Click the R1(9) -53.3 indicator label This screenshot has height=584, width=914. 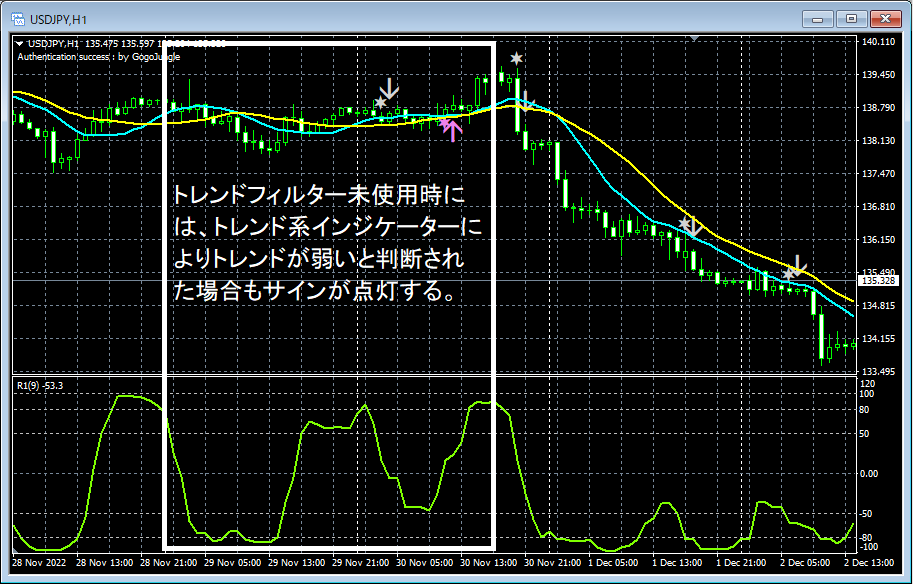pos(40,386)
